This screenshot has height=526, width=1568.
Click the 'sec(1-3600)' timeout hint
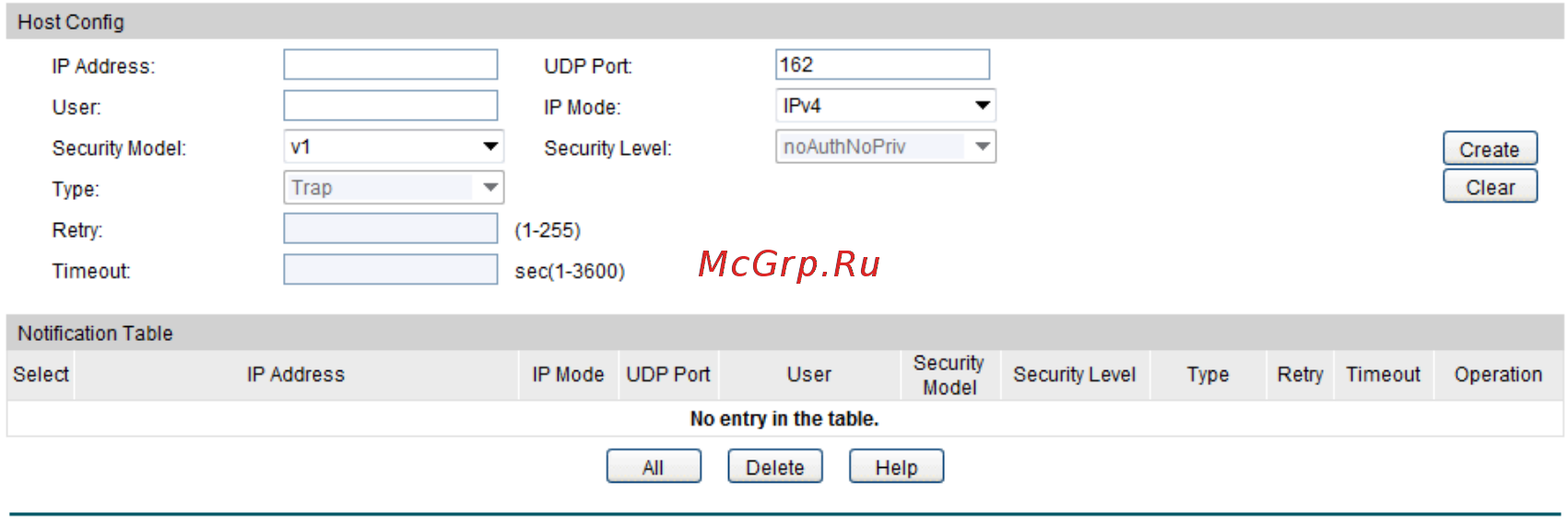[570, 272]
